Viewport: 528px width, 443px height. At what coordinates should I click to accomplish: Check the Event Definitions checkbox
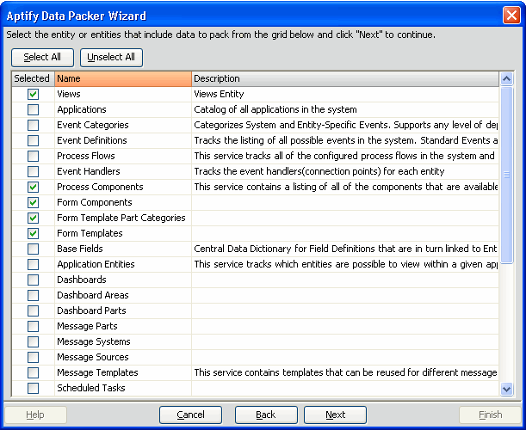33,141
